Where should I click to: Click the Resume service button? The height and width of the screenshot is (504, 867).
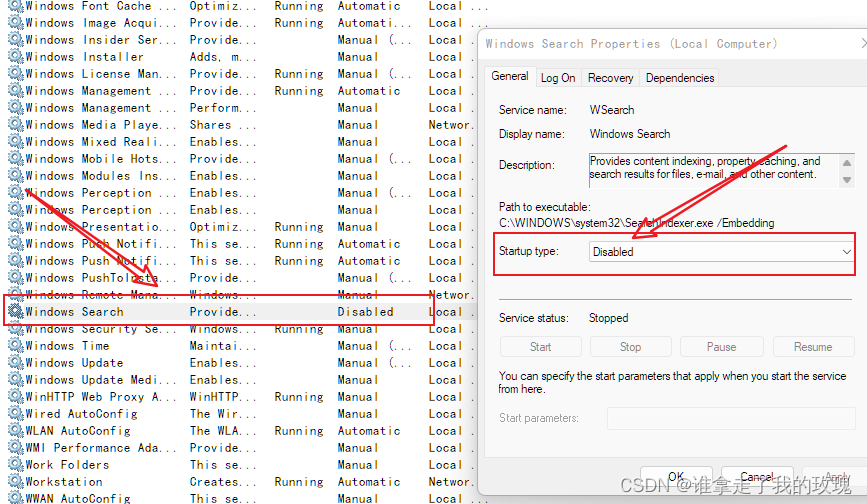813,346
